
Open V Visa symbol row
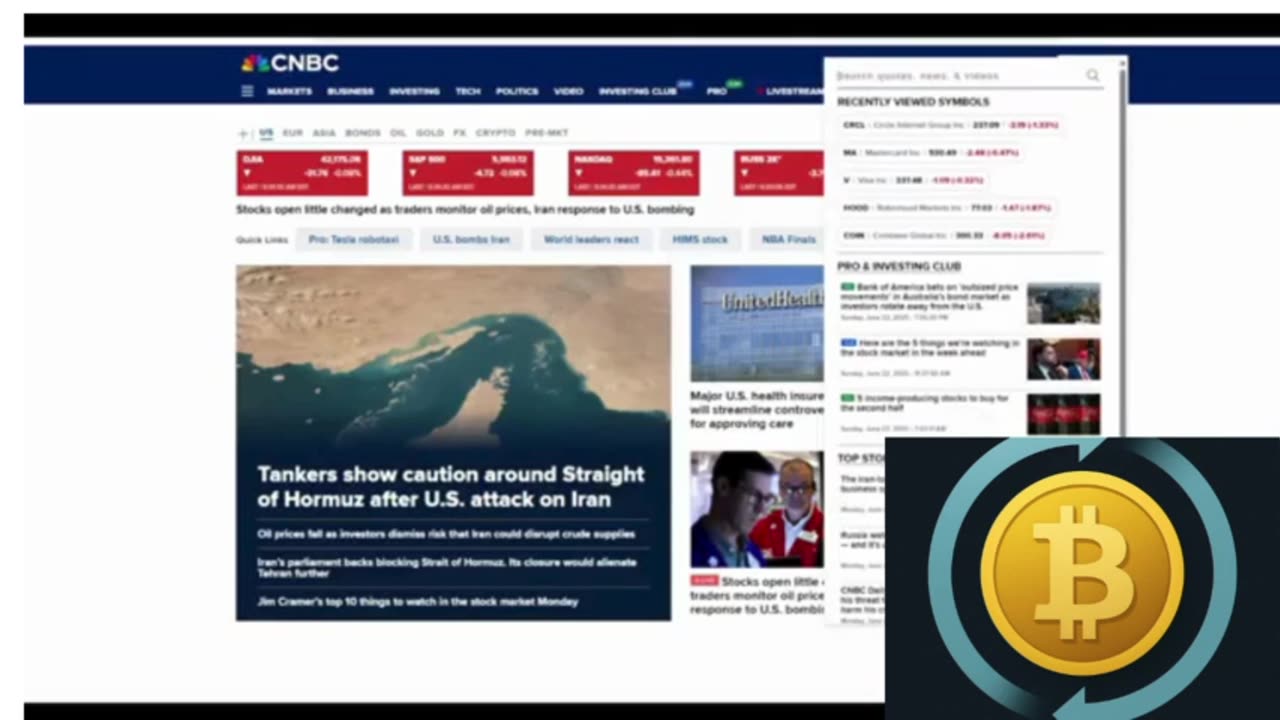[x=914, y=180]
